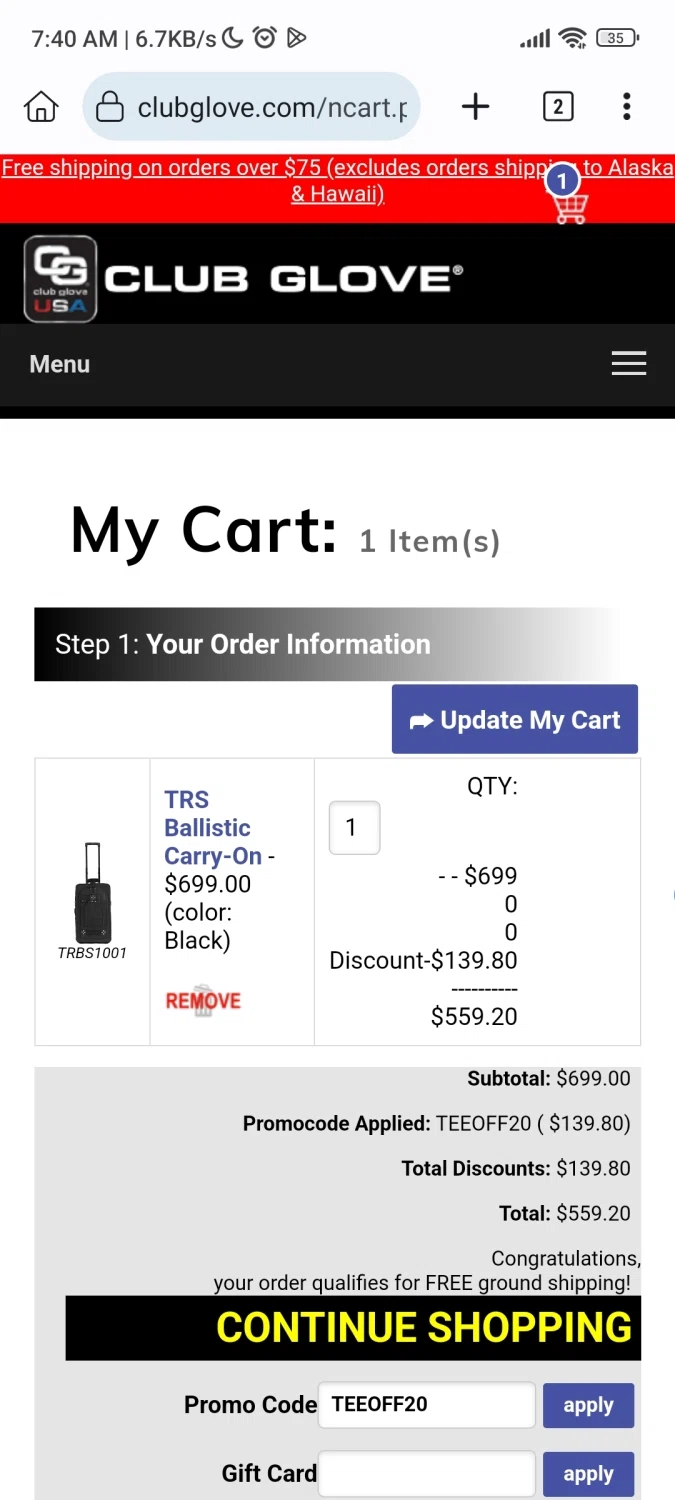The height and width of the screenshot is (1500, 675).
Task: Tap the browser home icon
Action: [x=41, y=107]
